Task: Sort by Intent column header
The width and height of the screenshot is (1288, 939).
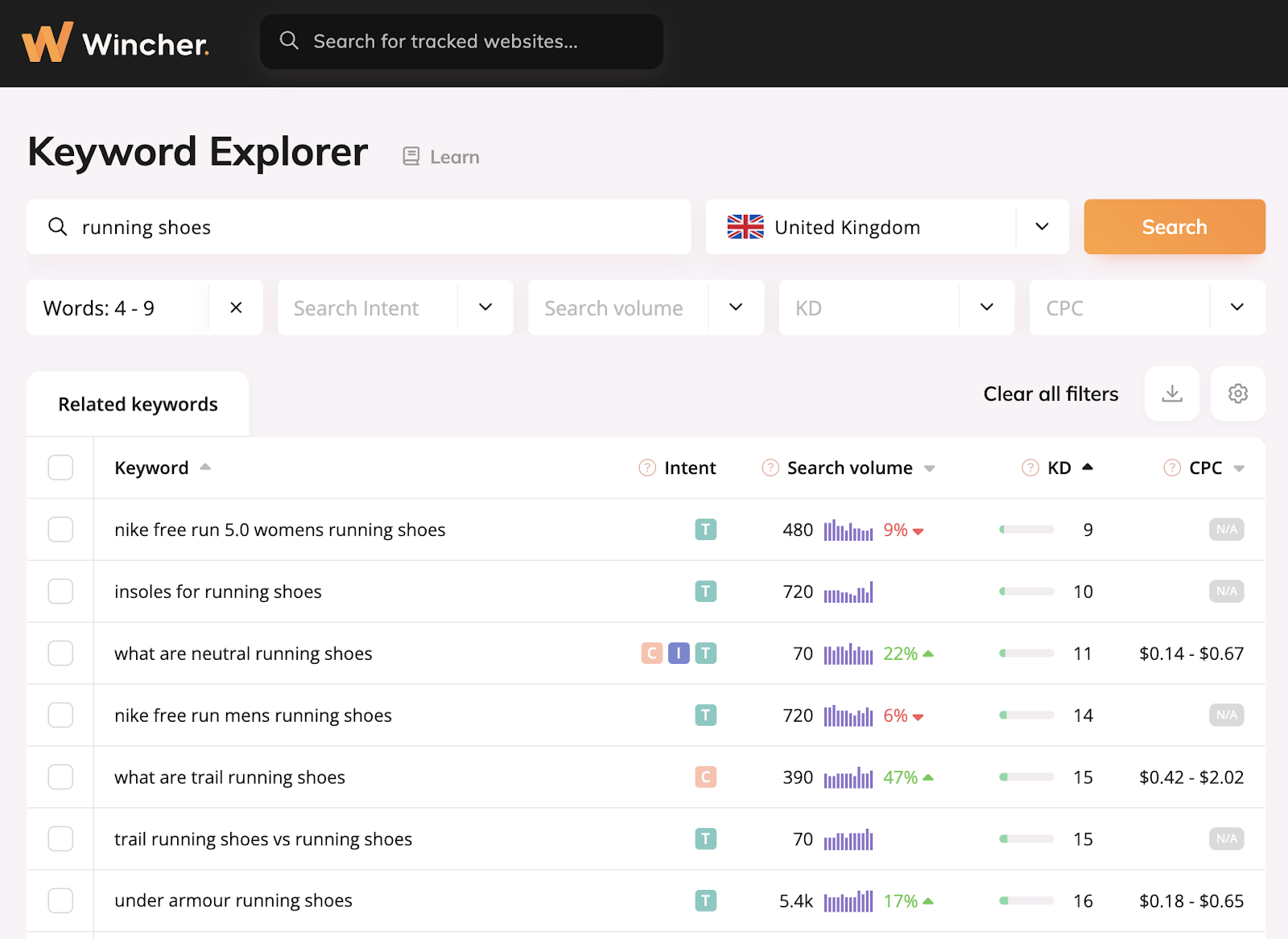Action: pos(690,467)
